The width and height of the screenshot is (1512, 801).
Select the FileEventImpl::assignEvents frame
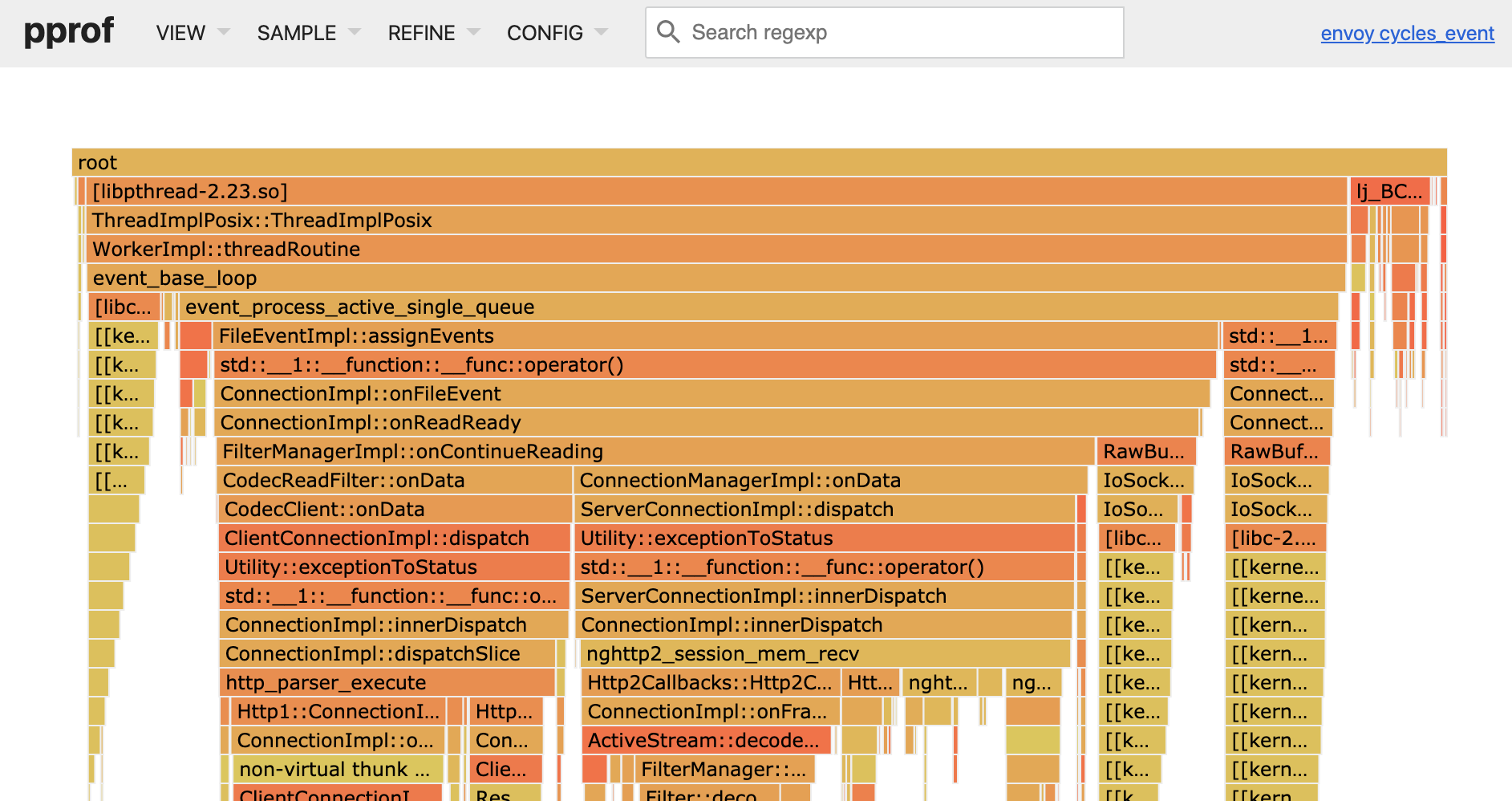pos(715,335)
